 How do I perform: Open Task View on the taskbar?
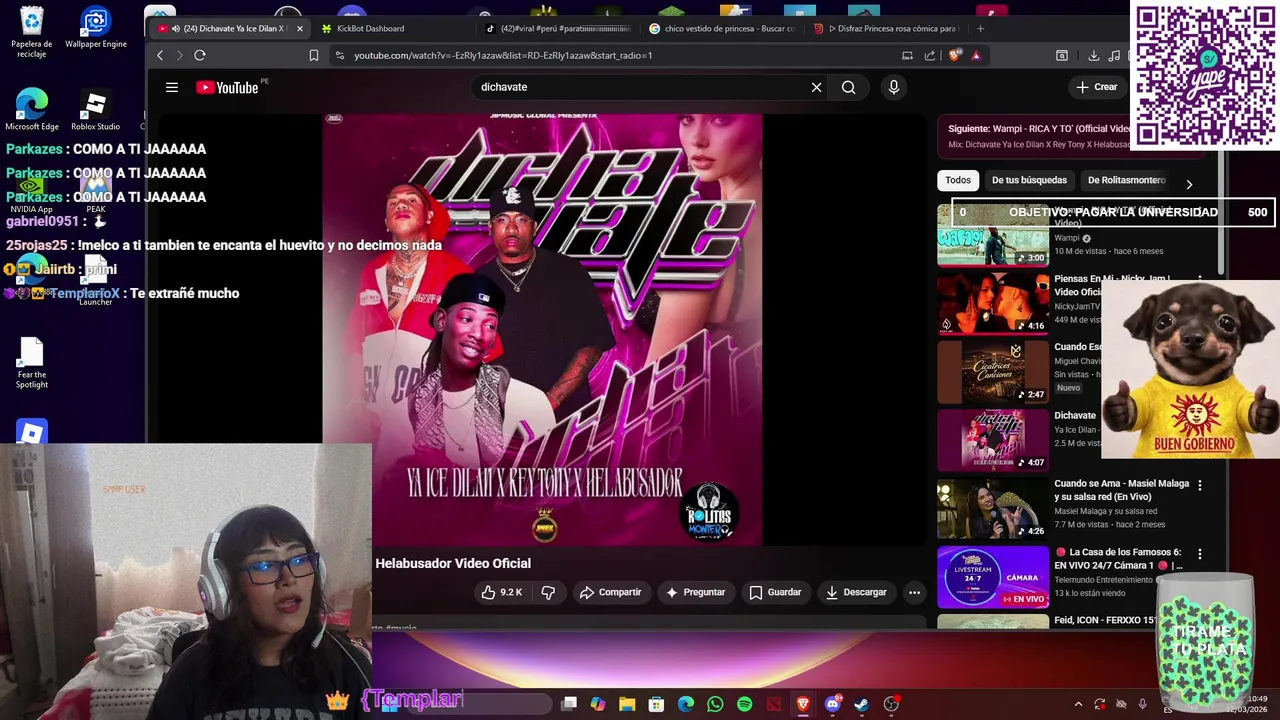(569, 704)
